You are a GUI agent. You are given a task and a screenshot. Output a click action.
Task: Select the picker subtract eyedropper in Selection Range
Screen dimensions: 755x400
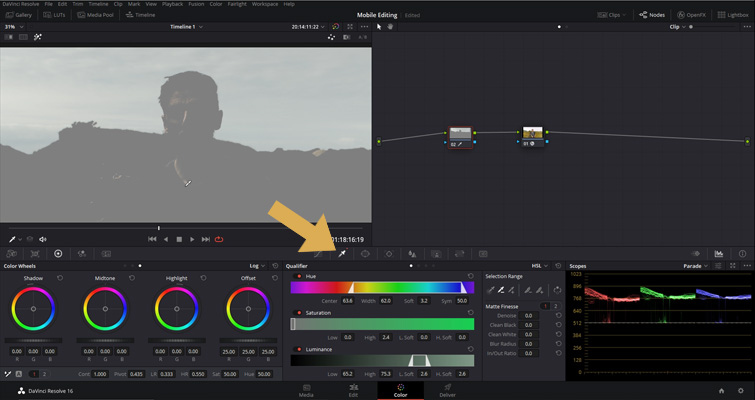(x=501, y=290)
